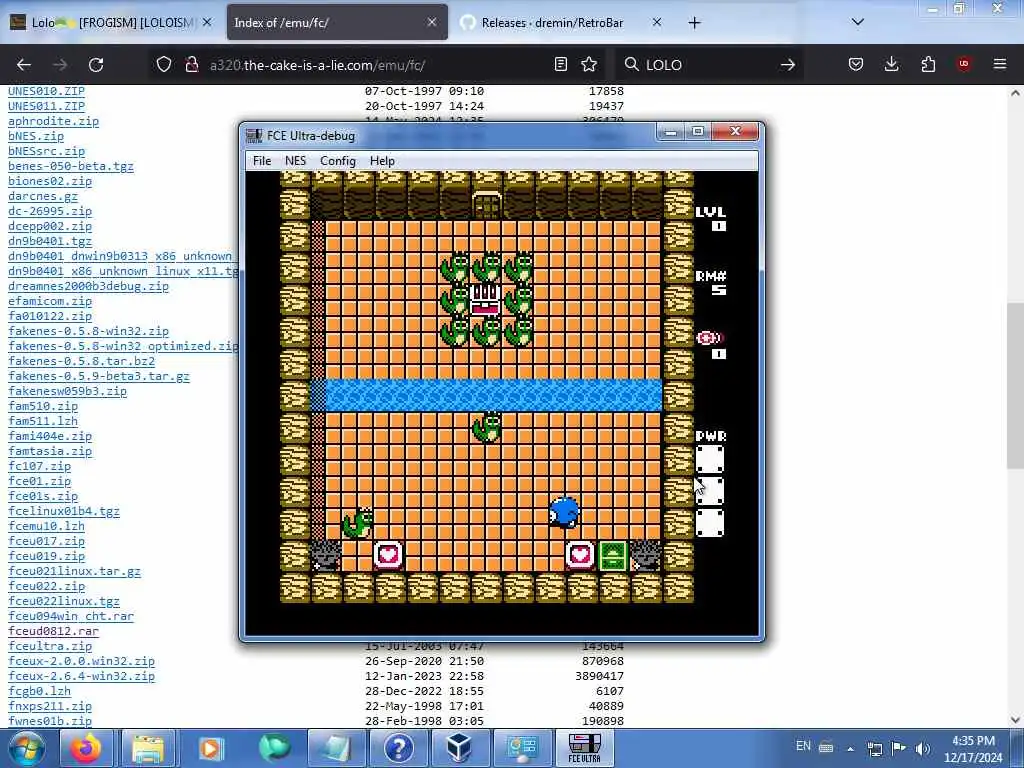
Task: Open a new Firefox tab
Action: click(x=694, y=23)
